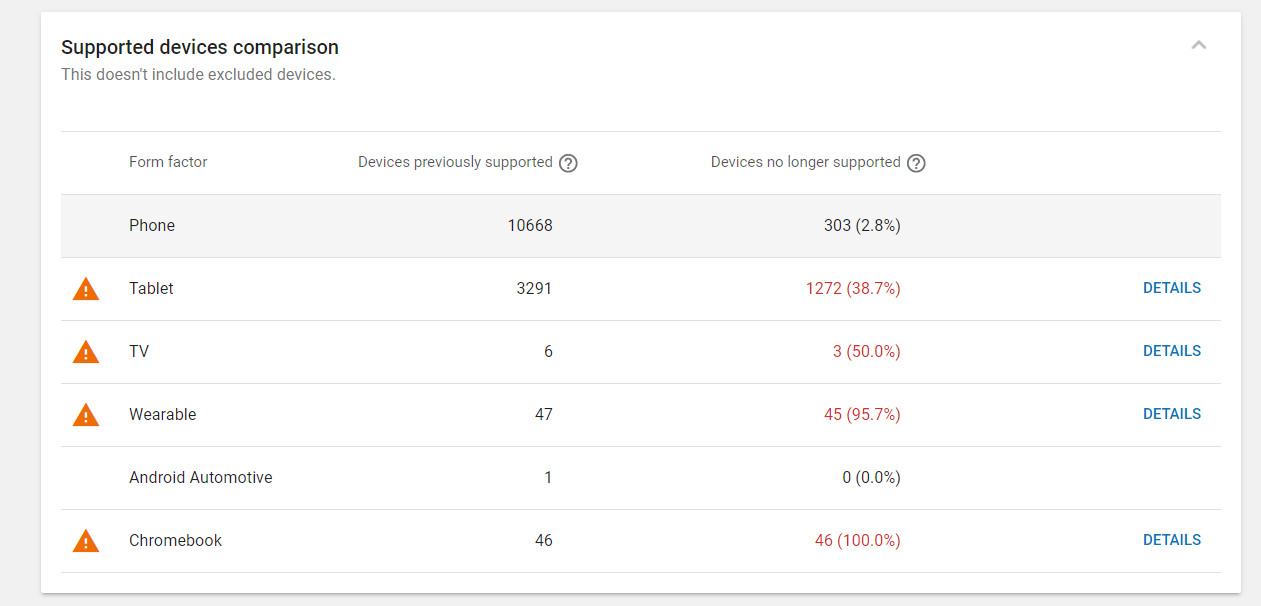Show DETAILS for Chromebook devices

pos(1171,540)
